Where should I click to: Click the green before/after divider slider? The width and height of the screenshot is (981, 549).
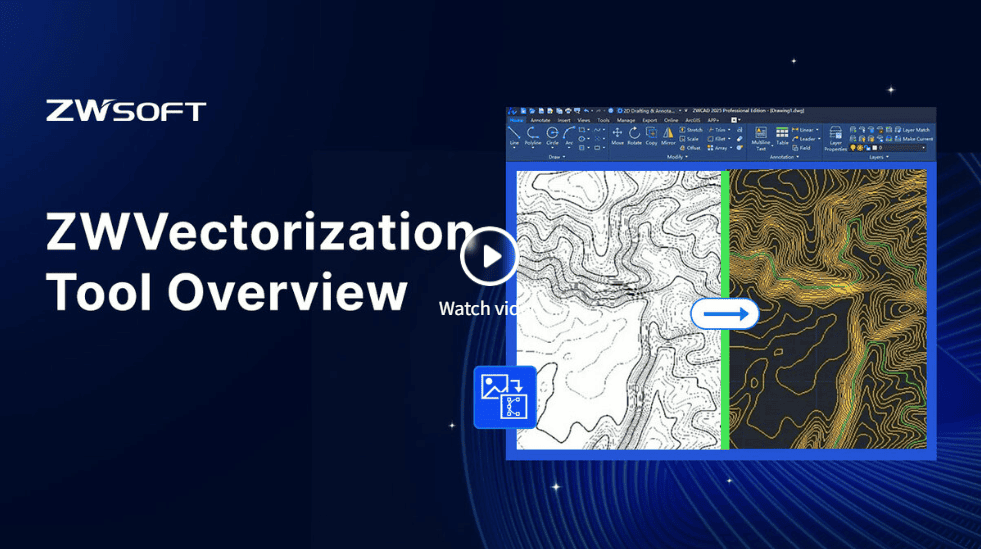click(x=725, y=310)
